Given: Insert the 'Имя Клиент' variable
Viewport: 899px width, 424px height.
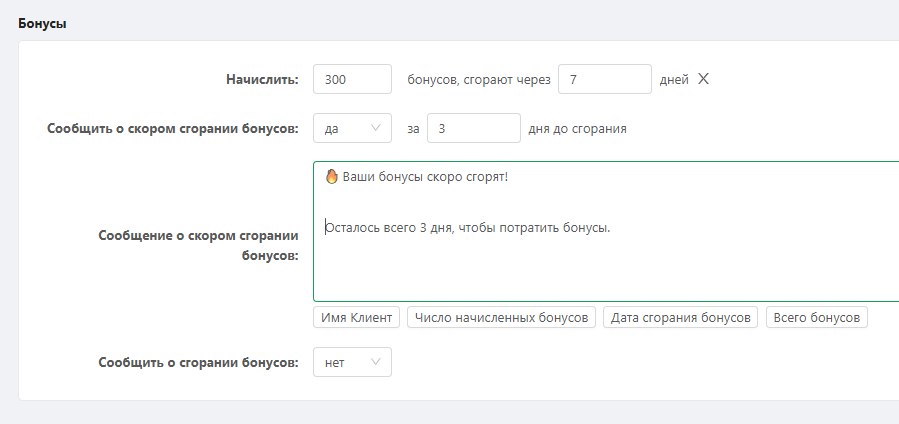Looking at the screenshot, I should tap(356, 317).
